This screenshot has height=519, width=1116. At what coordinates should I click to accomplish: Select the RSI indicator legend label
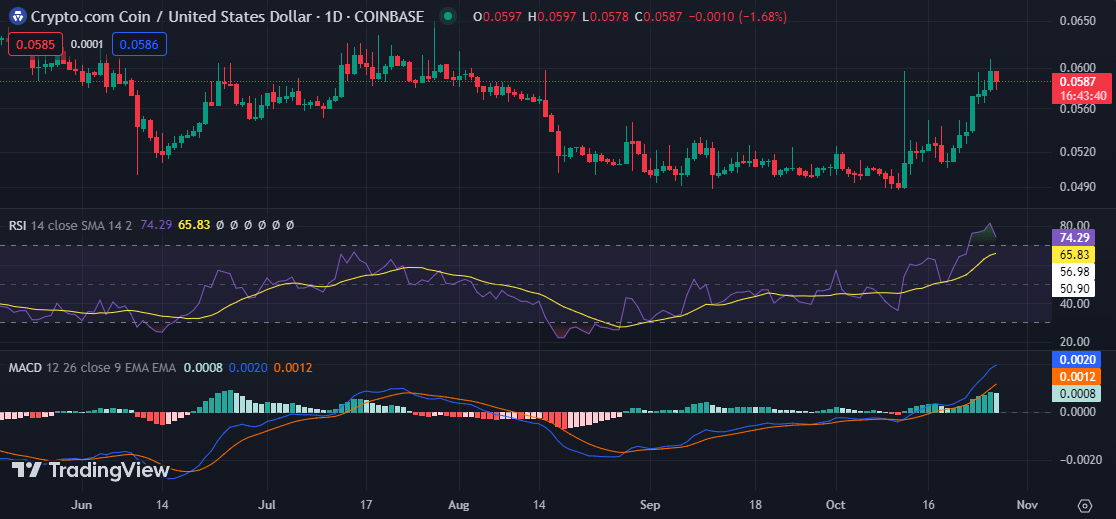(18, 226)
